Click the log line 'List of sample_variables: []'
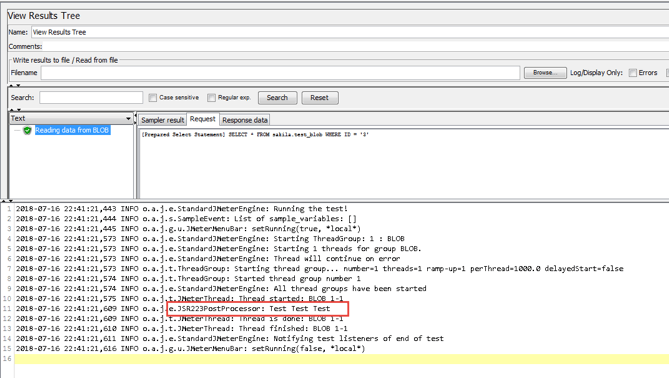This screenshot has height=378, width=669. pyautogui.click(x=186, y=218)
